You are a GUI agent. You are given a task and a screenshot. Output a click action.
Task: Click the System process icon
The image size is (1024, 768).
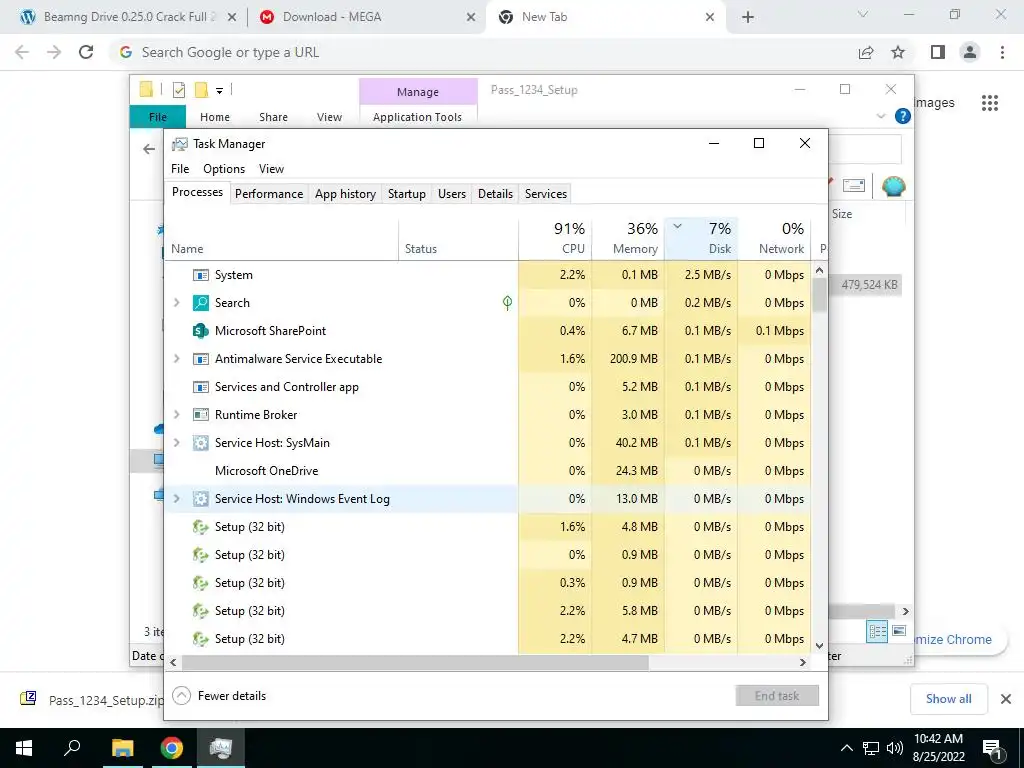coord(200,275)
